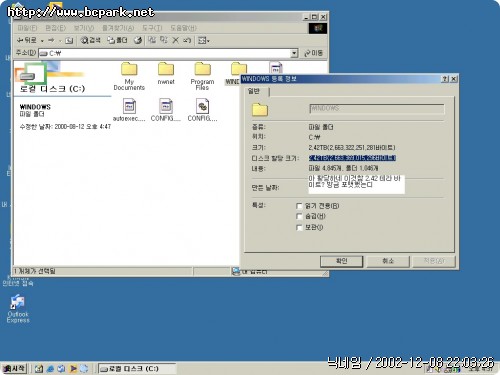Click the 로컬 디스크 (C:) taskbar button
The image size is (500, 375).
coord(137,369)
